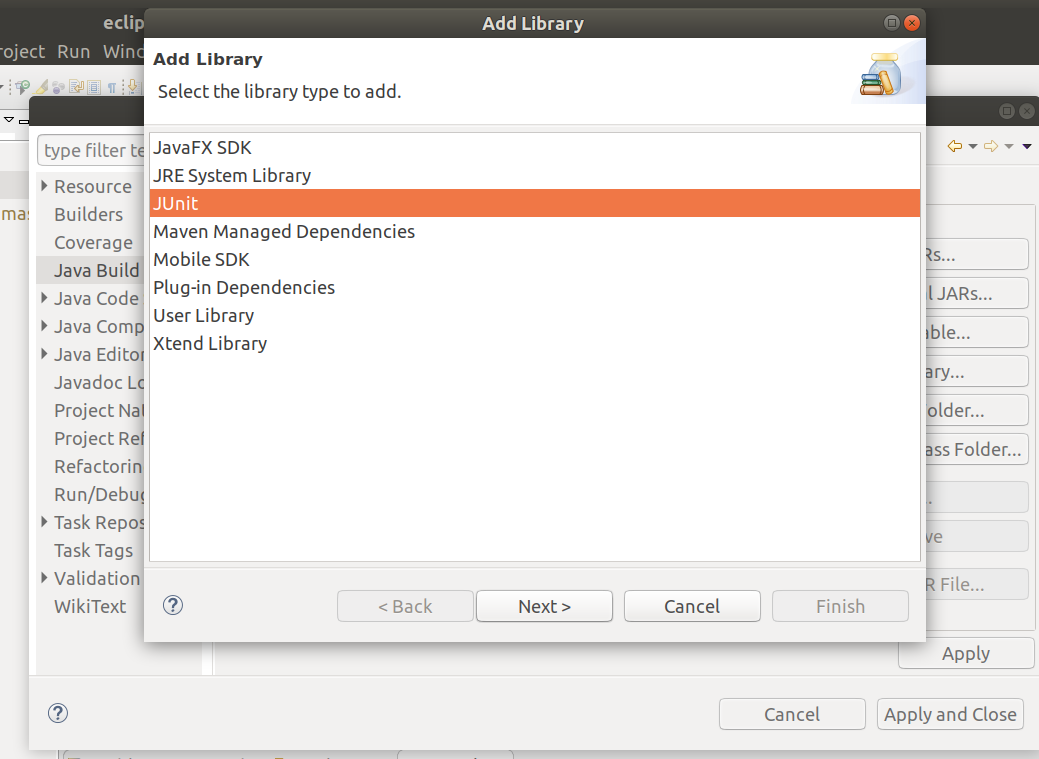1039x759 pixels.
Task: Show whitespace characters pilcrow icon
Action: (x=112, y=87)
